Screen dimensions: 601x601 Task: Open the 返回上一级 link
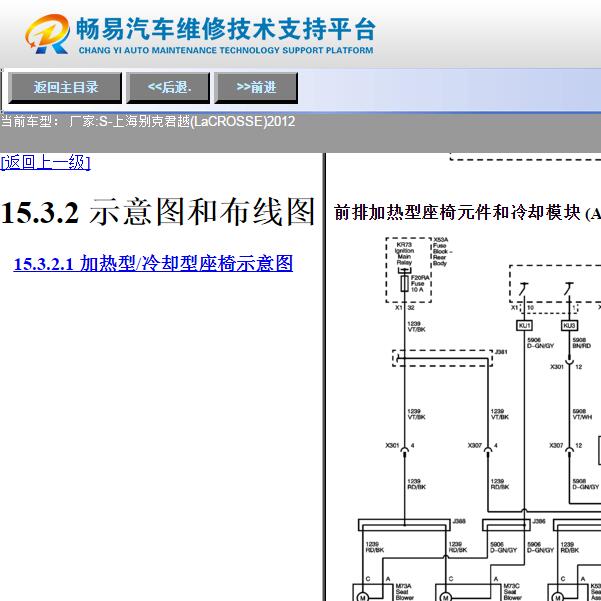click(46, 163)
